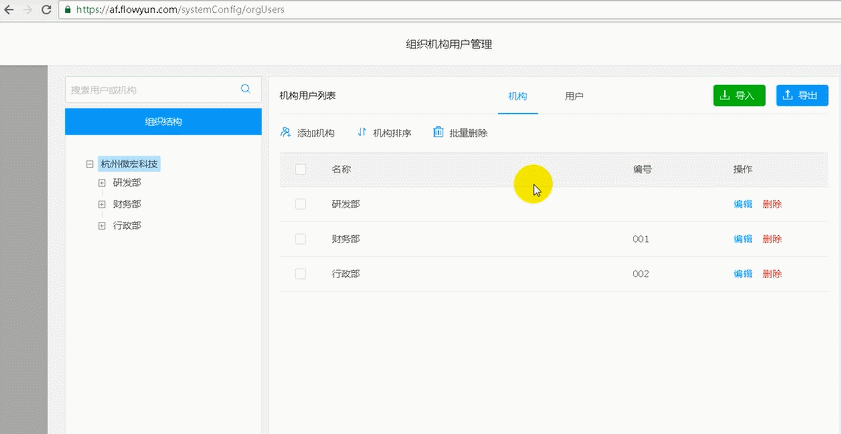Expand the 行政部 tree node
The image size is (841, 434).
click(102, 226)
